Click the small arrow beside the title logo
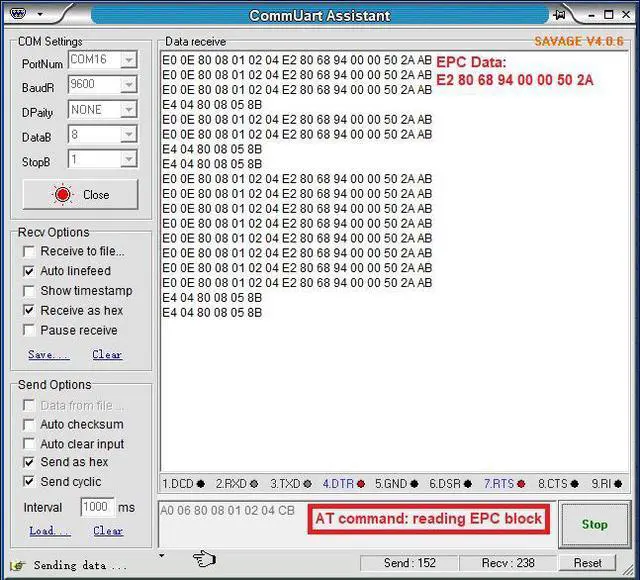Image resolution: width=640 pixels, height=580 pixels. tap(40, 15)
